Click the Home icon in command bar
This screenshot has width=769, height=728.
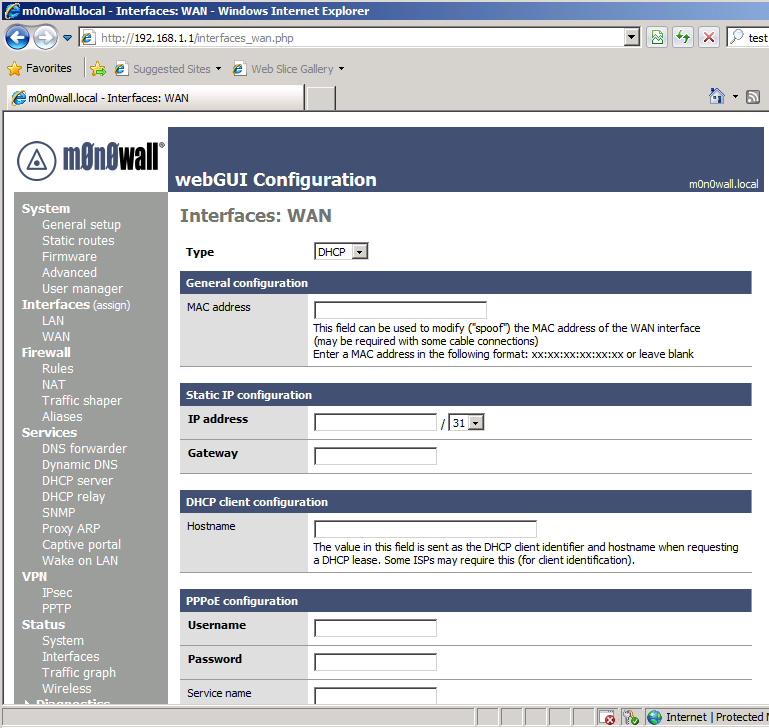716,97
